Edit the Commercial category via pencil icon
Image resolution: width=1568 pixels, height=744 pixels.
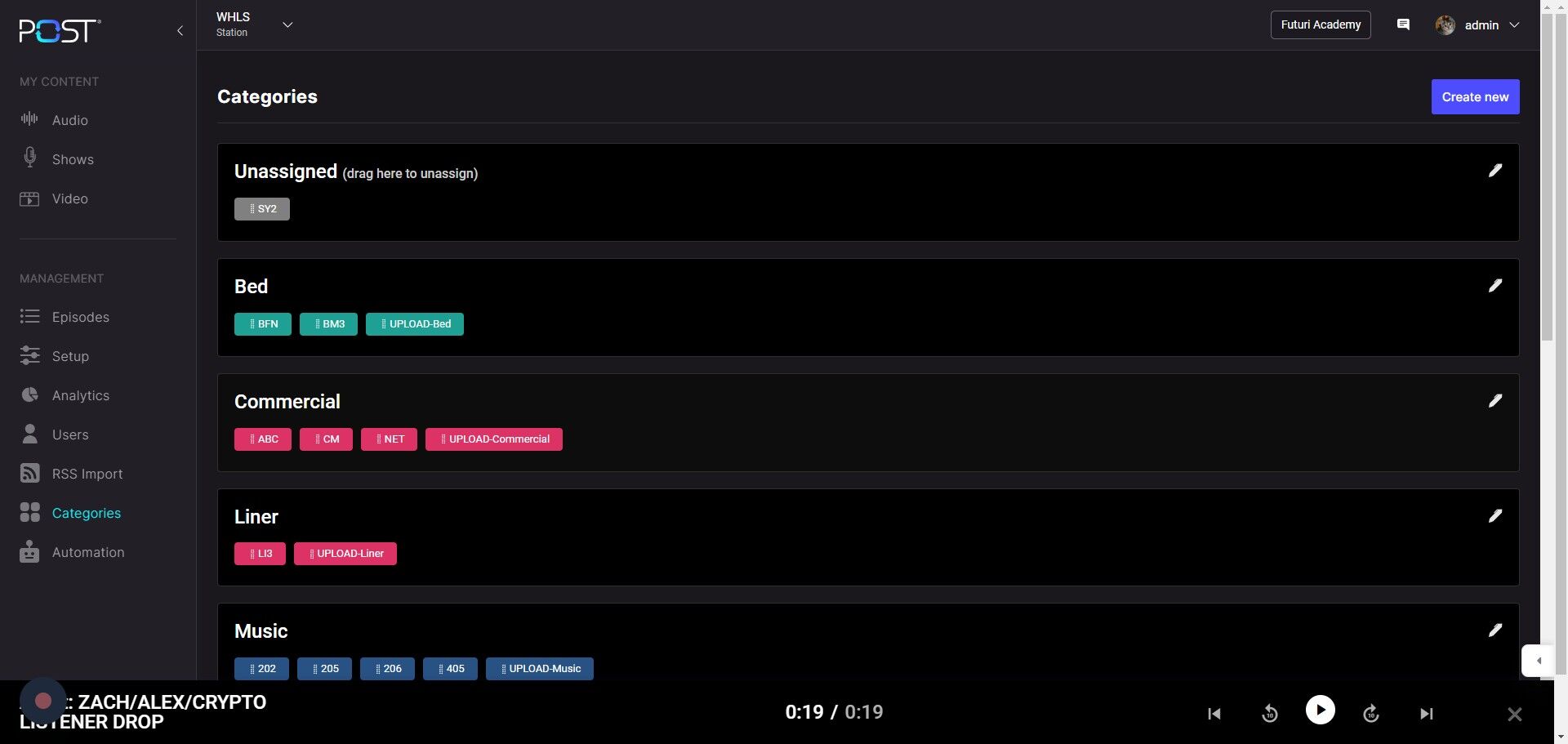pos(1494,401)
